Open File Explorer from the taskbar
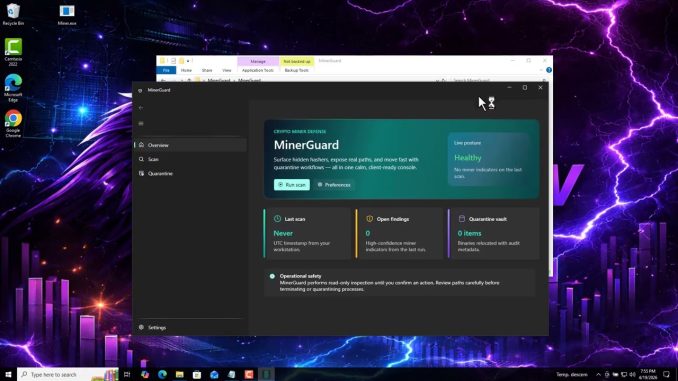 click(x=180, y=375)
